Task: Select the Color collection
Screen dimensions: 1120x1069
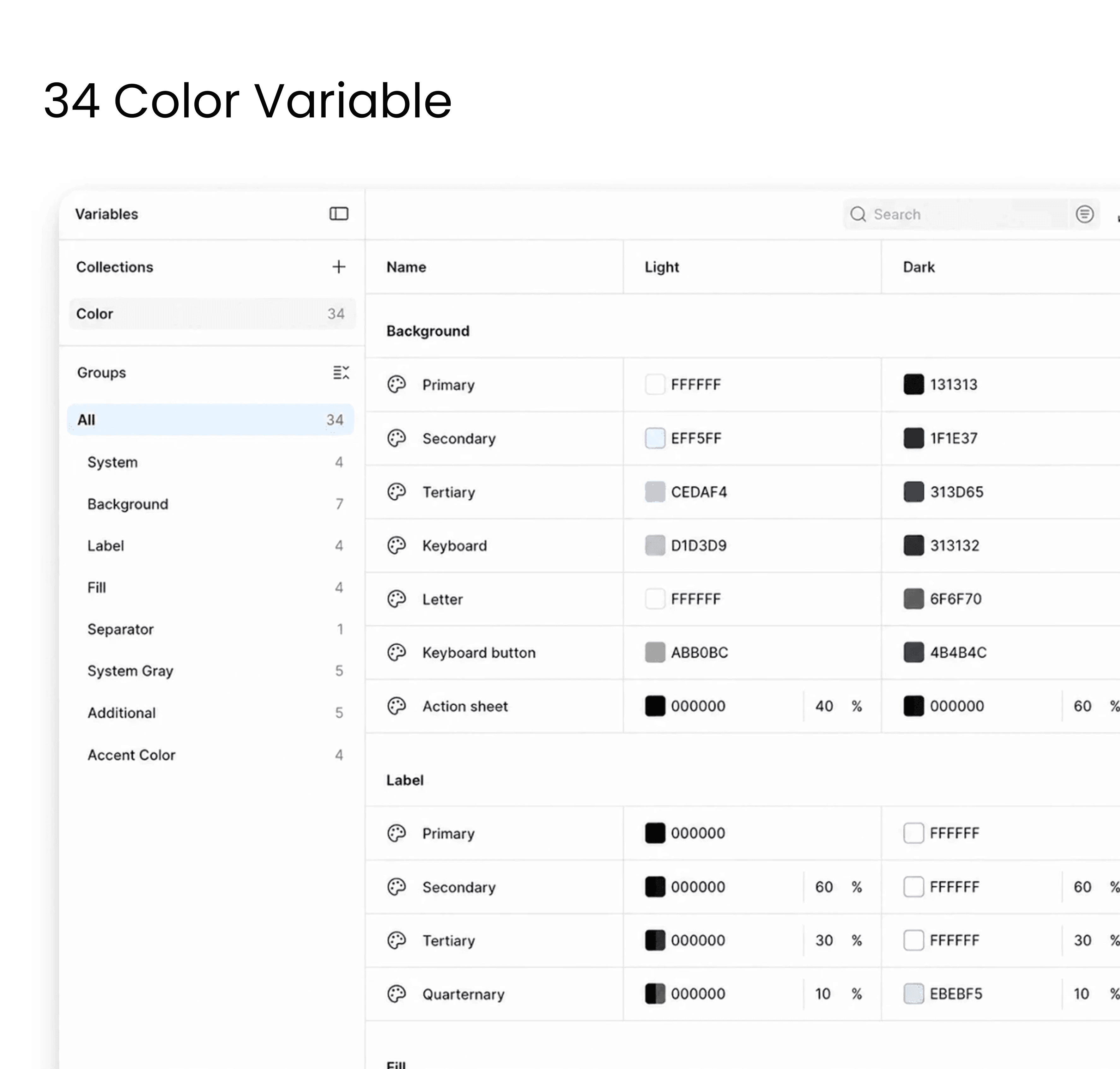Action: [212, 314]
